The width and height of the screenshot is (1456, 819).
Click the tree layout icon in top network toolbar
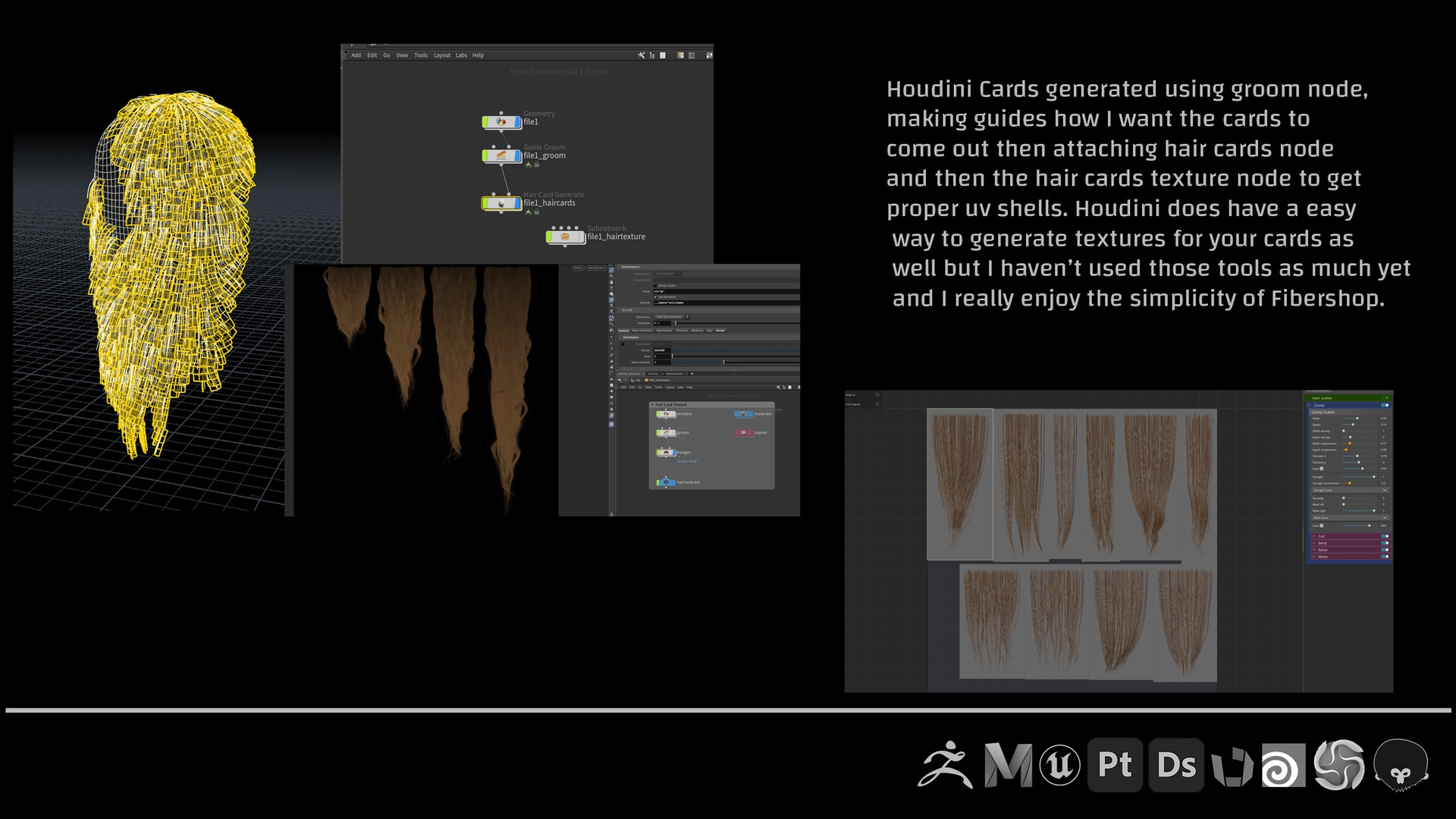pyautogui.click(x=652, y=55)
